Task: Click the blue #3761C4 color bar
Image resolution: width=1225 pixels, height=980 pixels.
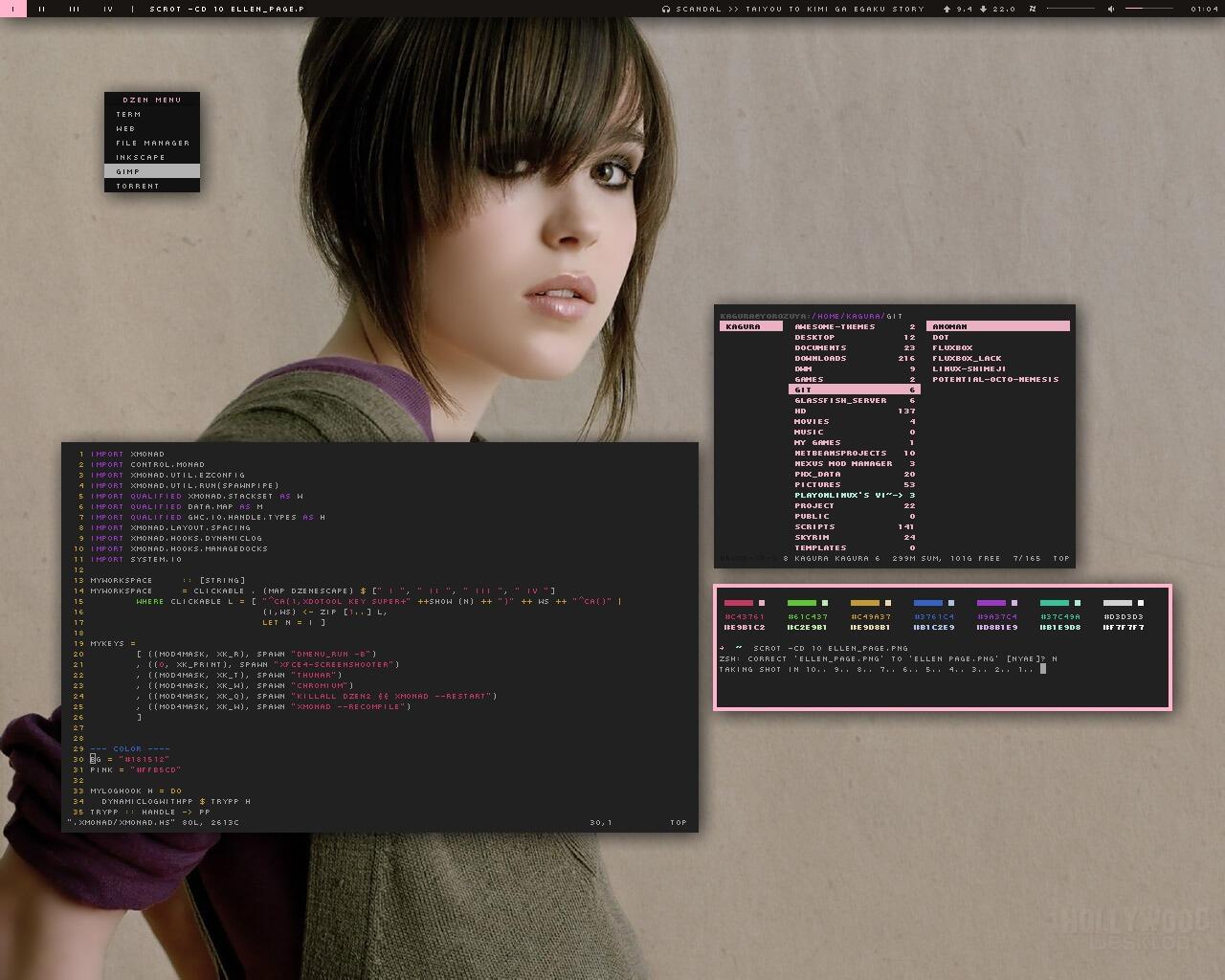Action: [928, 603]
